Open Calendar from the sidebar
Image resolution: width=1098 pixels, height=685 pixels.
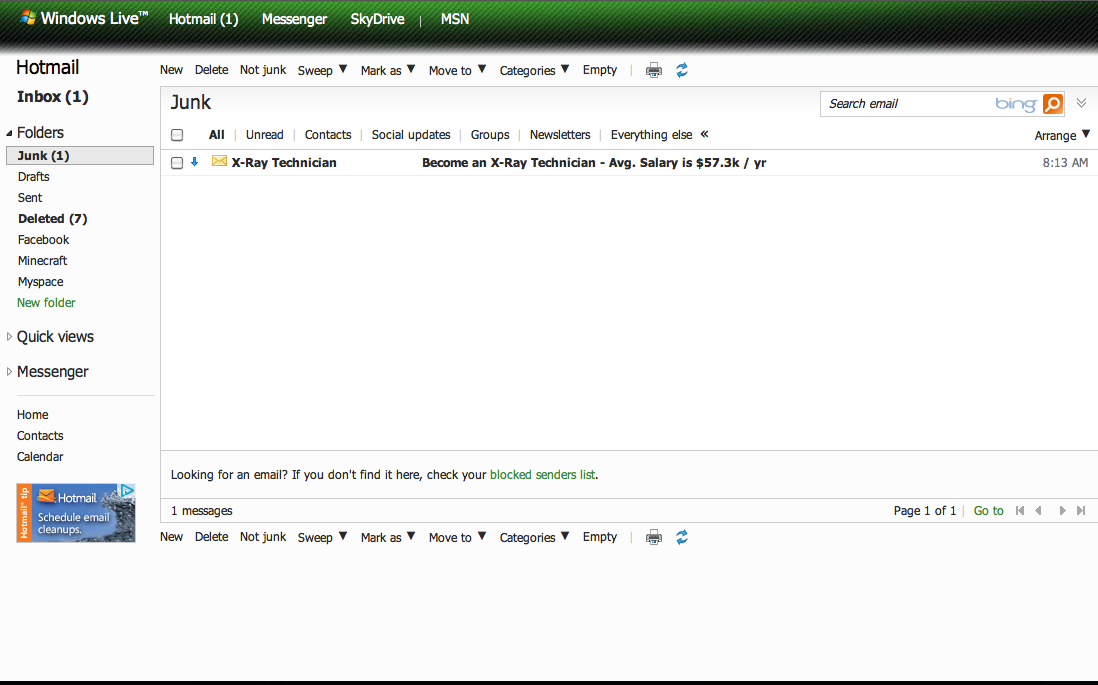[40, 457]
